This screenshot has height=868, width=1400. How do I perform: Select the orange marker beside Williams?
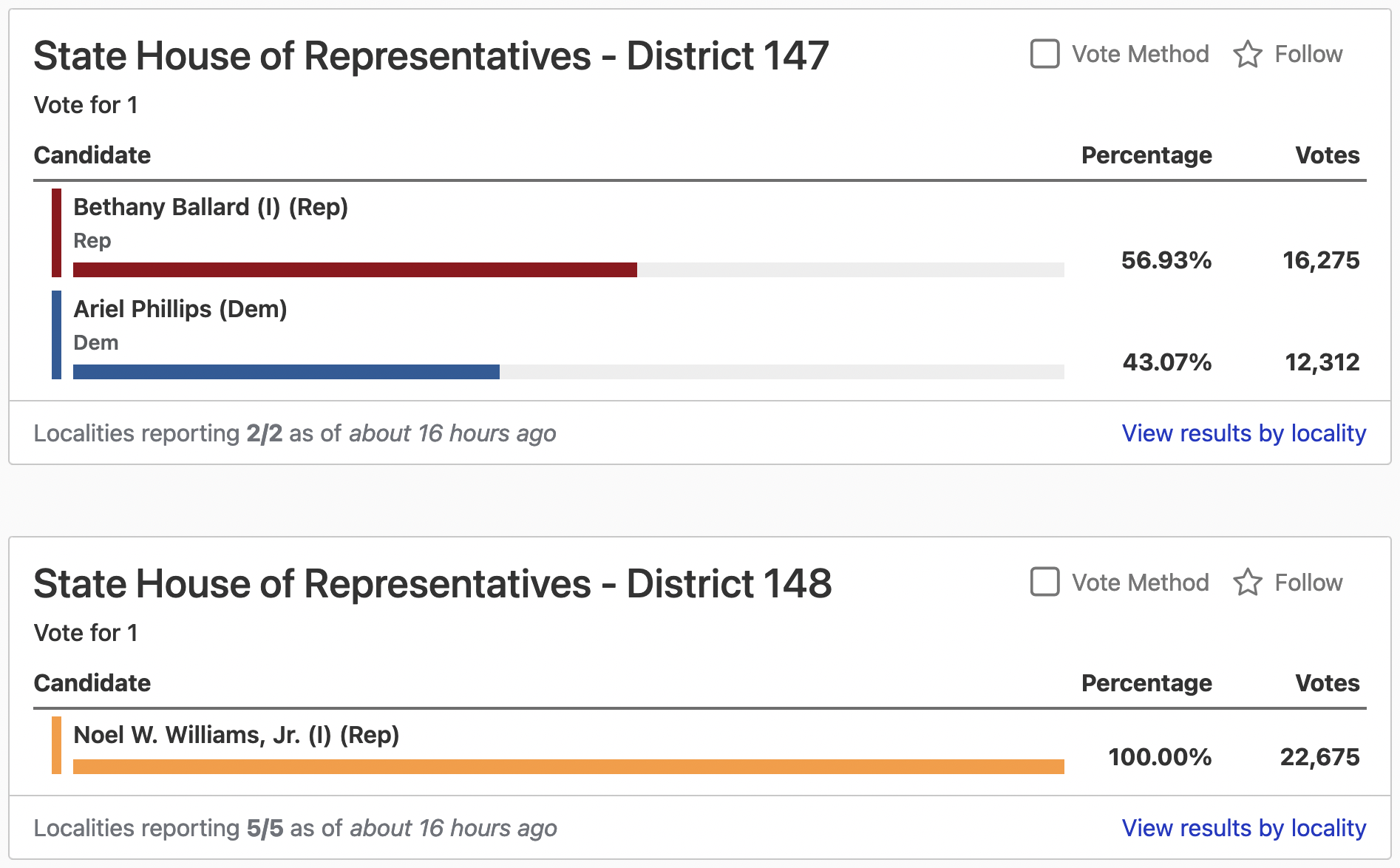click(x=56, y=745)
